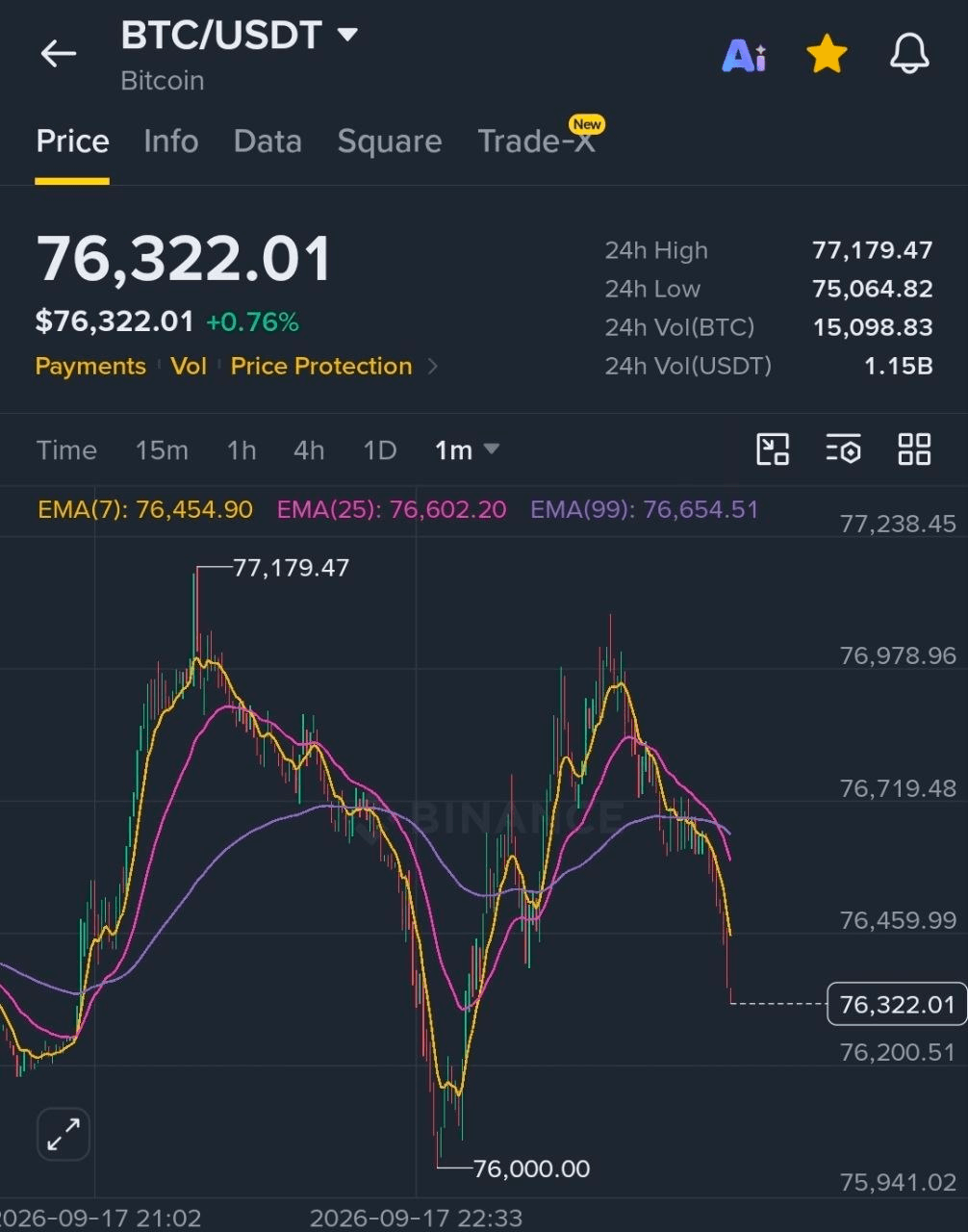
Task: Tap the 76,000.00 low marker on chart
Action: [x=531, y=1168]
